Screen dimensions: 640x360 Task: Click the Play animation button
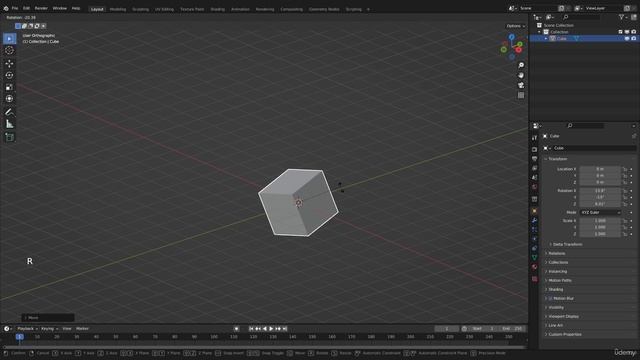[271, 329]
